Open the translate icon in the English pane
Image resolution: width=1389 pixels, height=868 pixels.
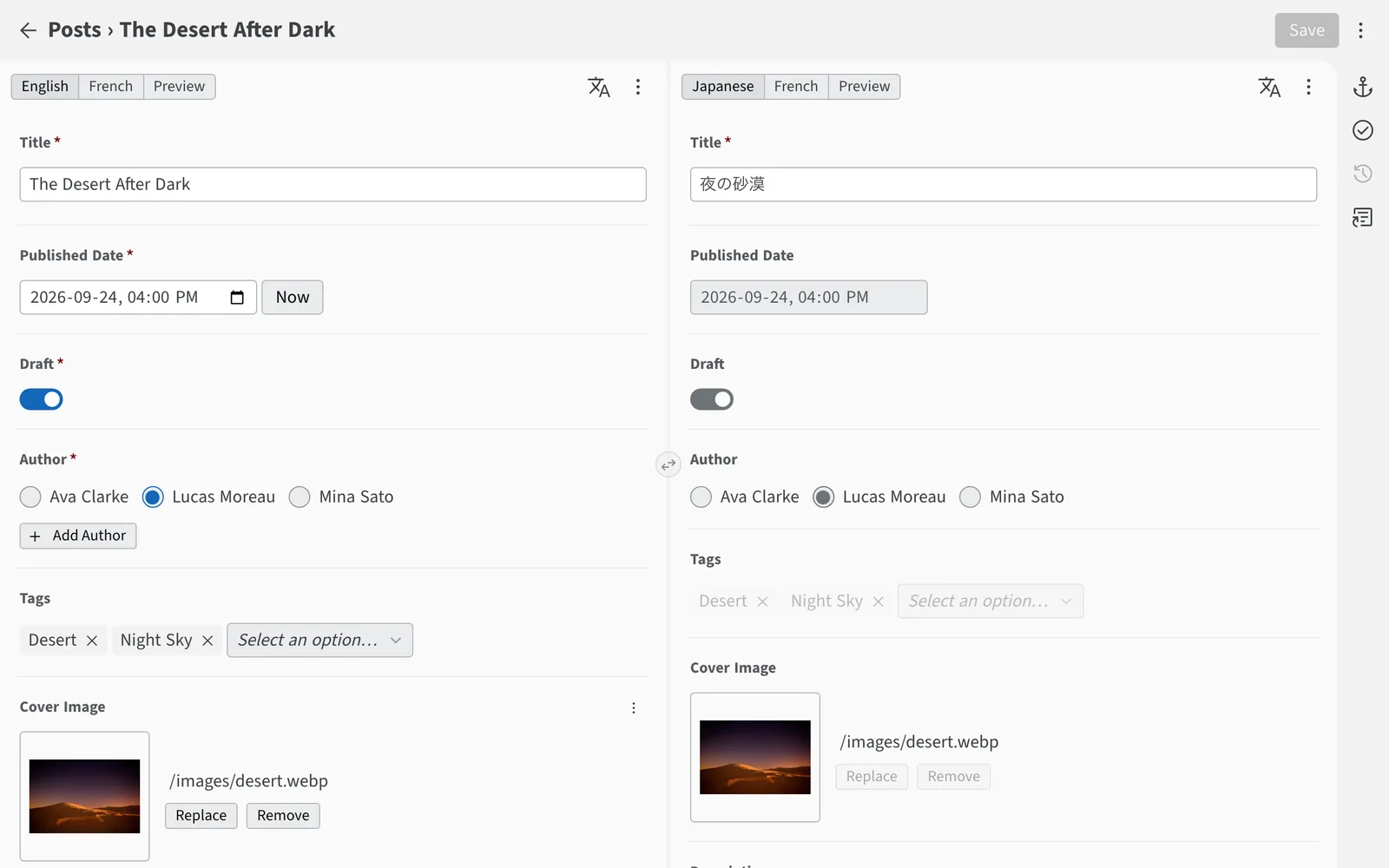tap(599, 87)
